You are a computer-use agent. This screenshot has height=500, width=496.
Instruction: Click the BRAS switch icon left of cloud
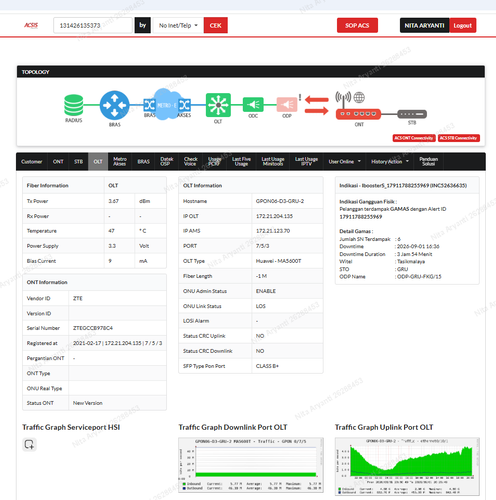[x=149, y=105]
